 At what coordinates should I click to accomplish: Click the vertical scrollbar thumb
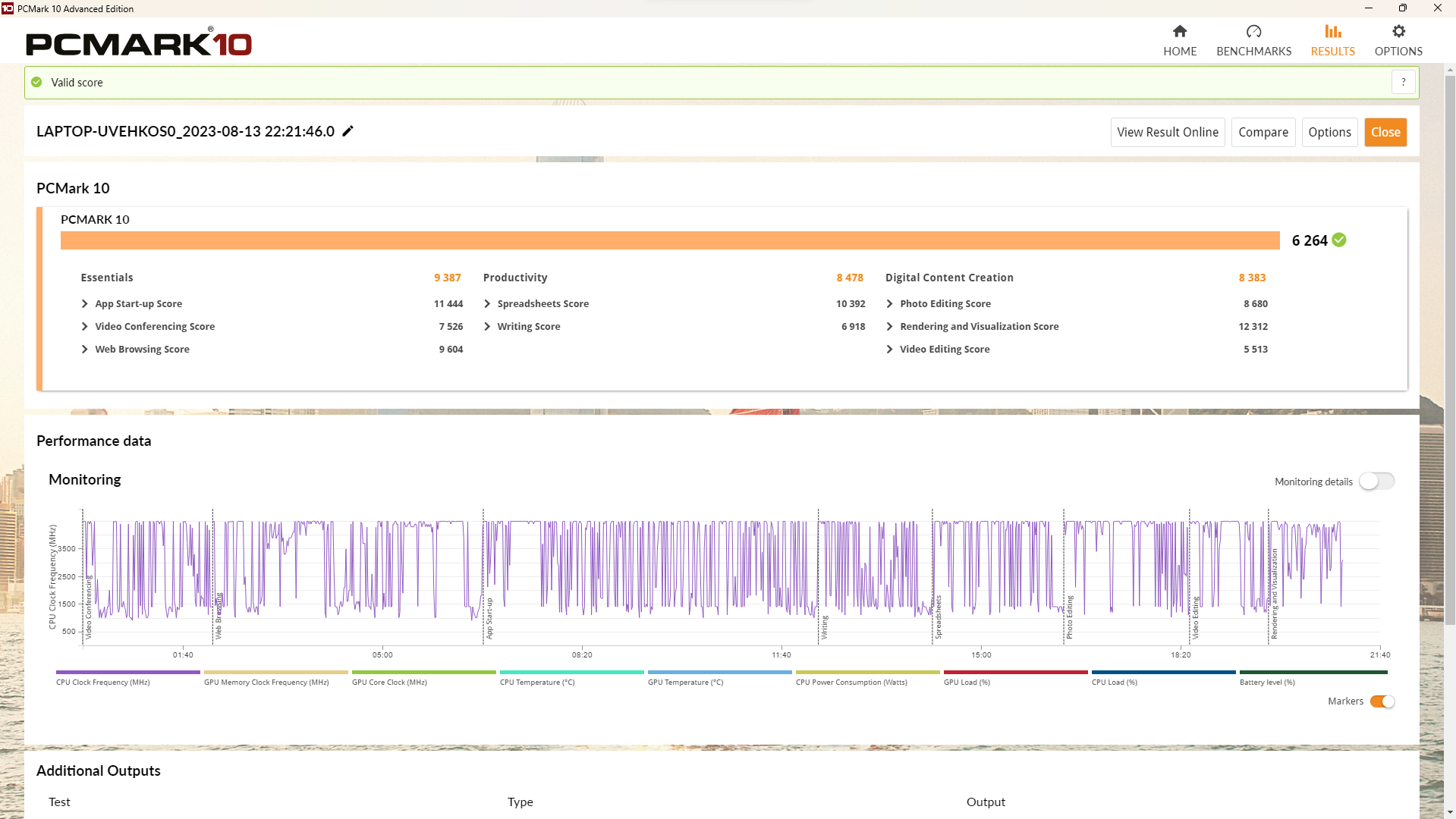pos(1450,349)
